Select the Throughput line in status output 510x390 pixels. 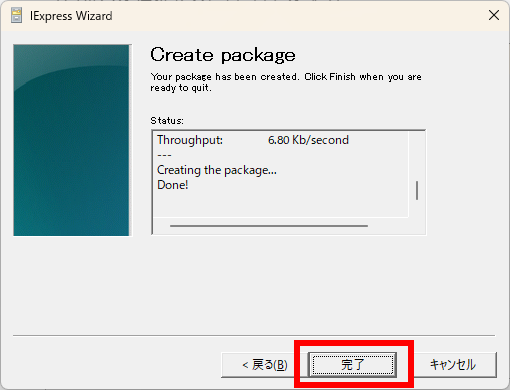(x=253, y=140)
